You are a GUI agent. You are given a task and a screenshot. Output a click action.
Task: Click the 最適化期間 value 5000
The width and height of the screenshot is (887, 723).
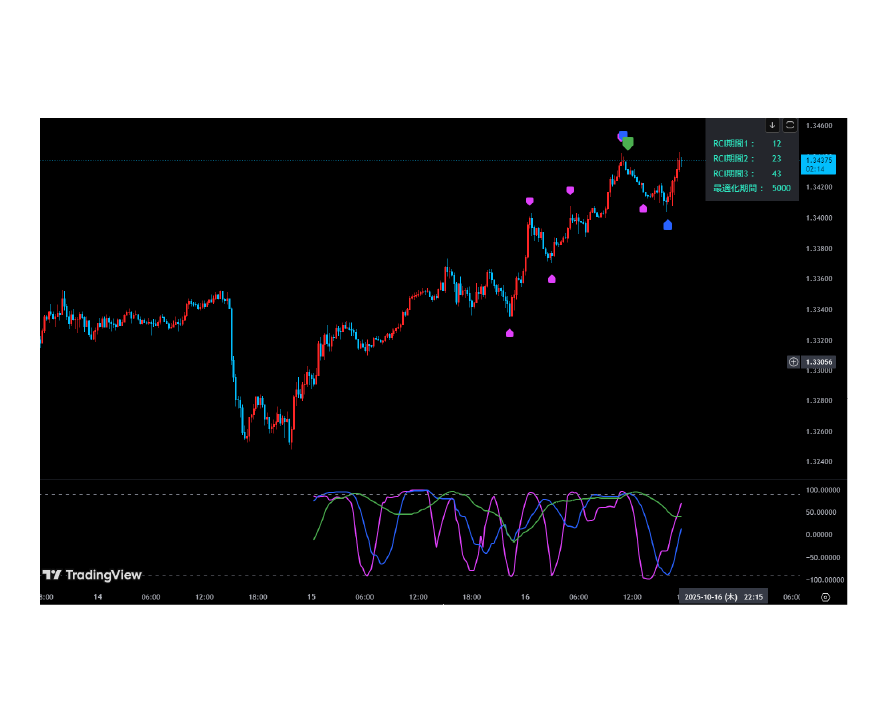coord(780,188)
